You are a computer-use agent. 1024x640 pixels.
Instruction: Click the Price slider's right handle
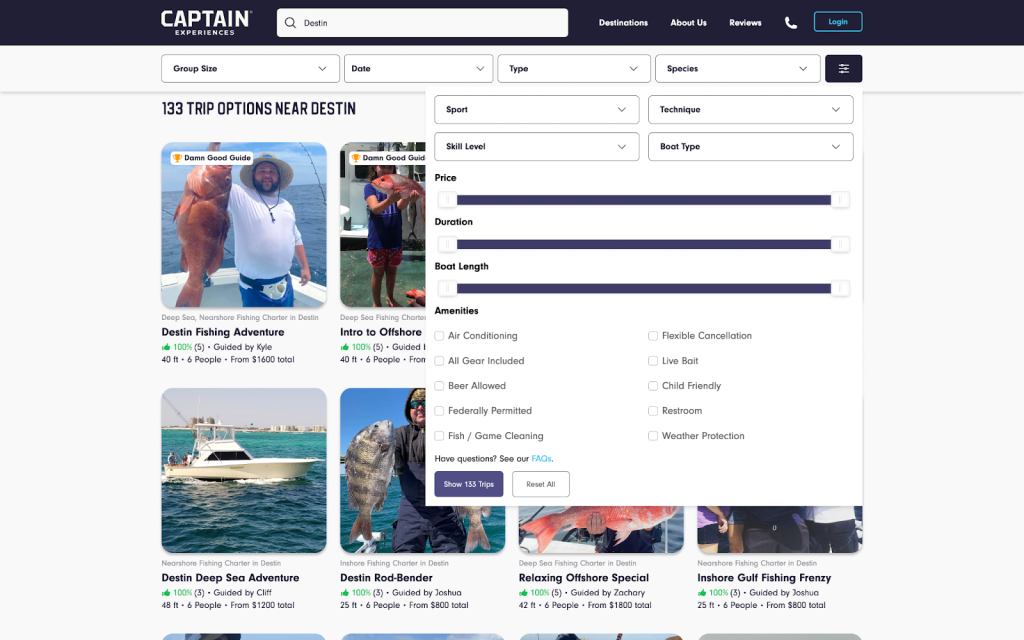(x=842, y=200)
